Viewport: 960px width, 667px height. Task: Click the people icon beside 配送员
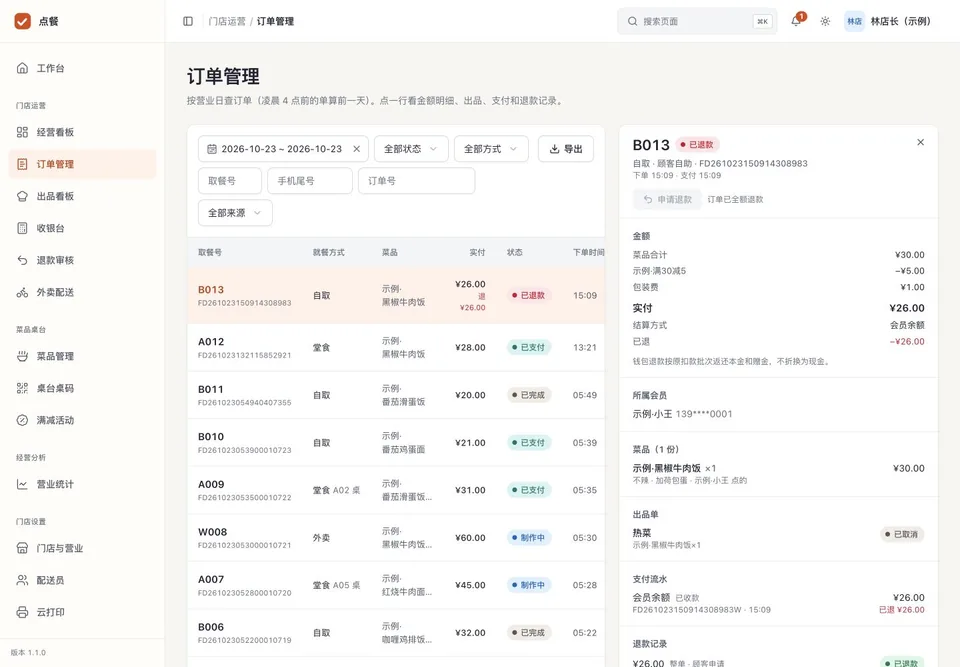[22, 580]
